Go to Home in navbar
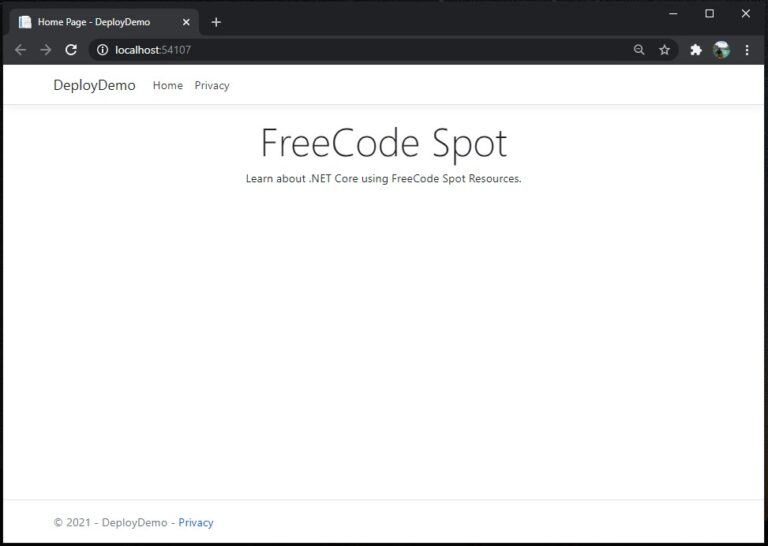768x546 pixels. coord(168,86)
